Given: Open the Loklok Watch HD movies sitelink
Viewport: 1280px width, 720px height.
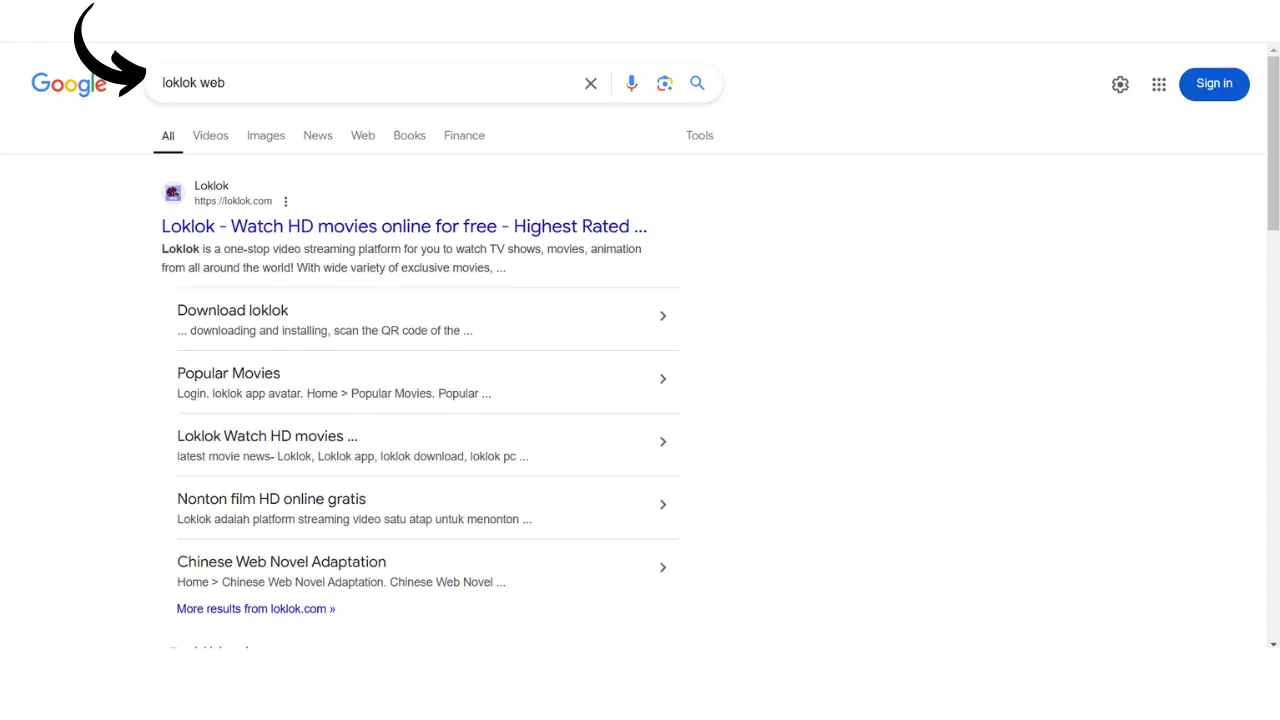Looking at the screenshot, I should point(267,436).
